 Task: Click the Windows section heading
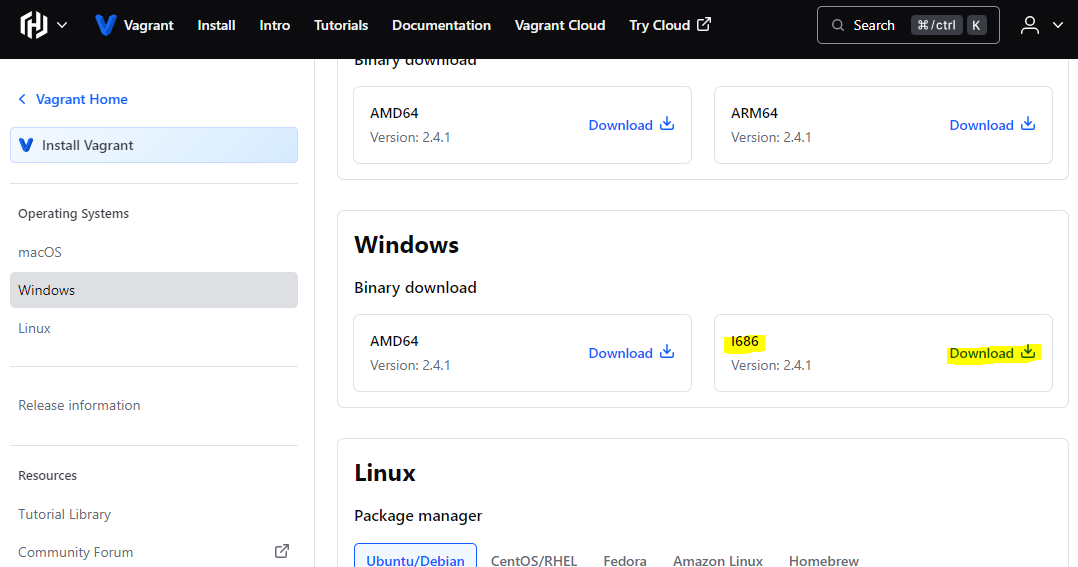point(406,245)
